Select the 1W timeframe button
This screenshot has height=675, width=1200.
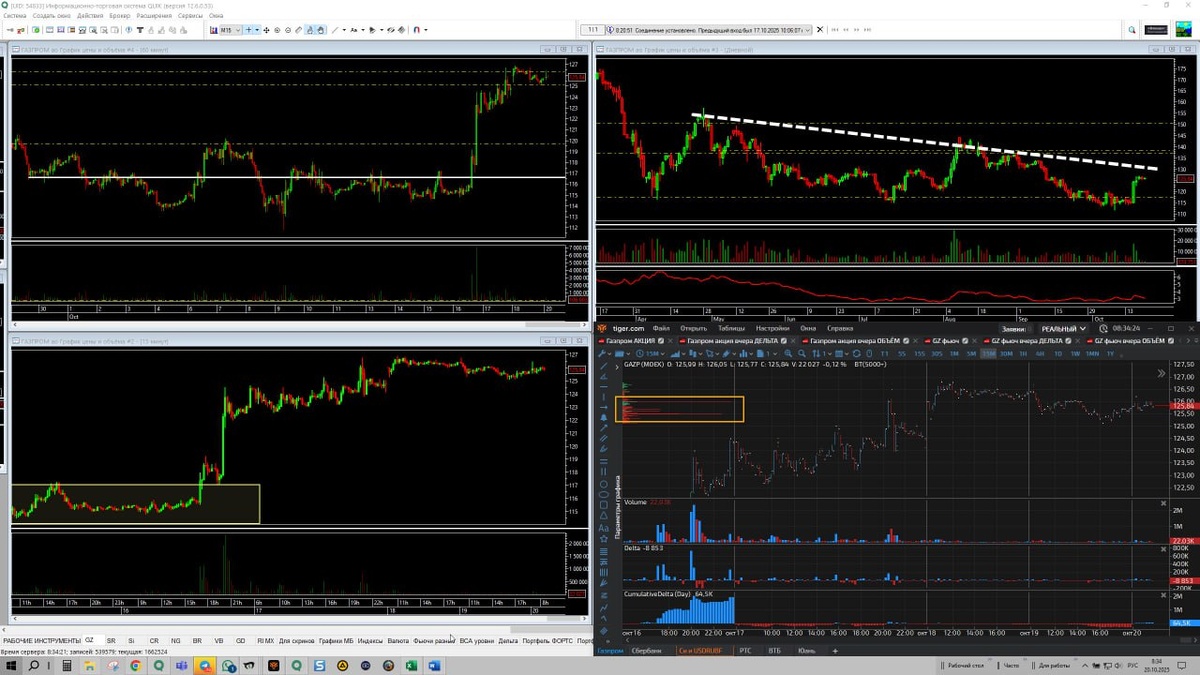click(x=1075, y=354)
